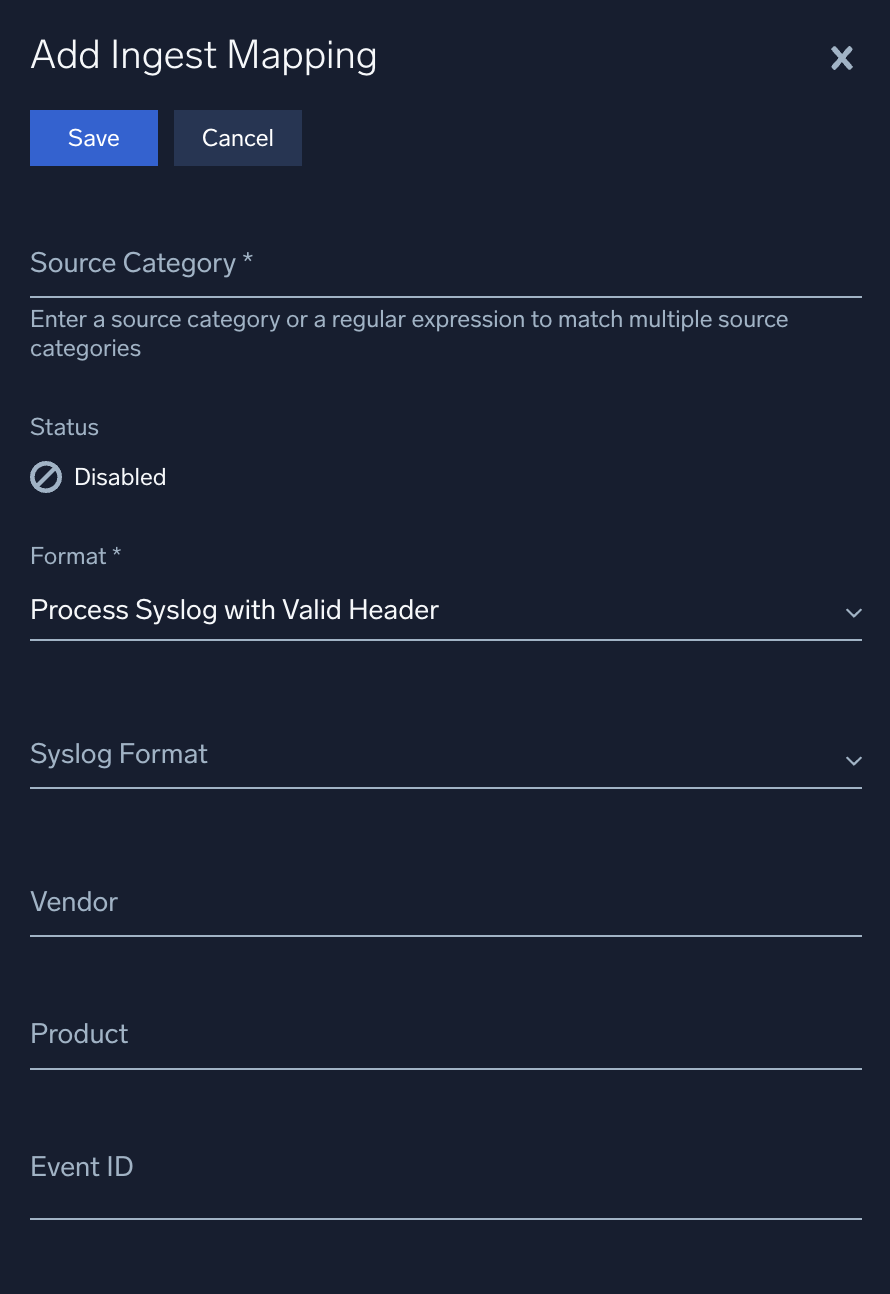Select the prohibition symbol next to Disabled
Viewport: 890px width, 1294px height.
[x=45, y=477]
